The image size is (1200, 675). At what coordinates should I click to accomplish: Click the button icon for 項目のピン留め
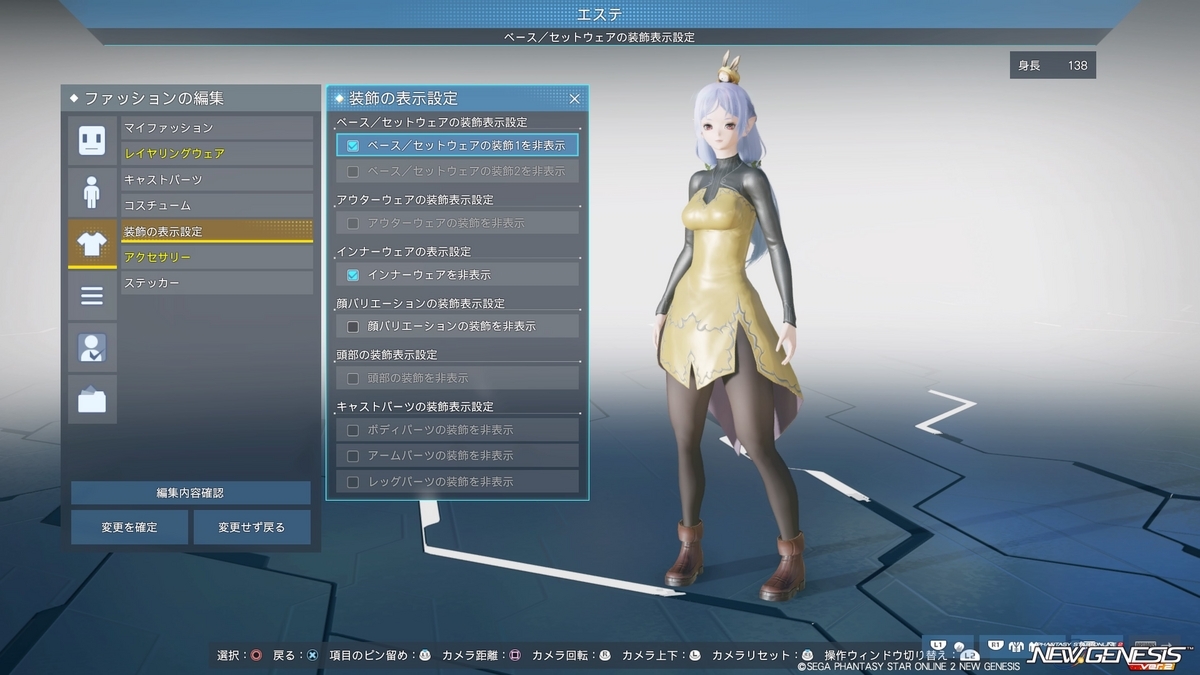[425, 655]
